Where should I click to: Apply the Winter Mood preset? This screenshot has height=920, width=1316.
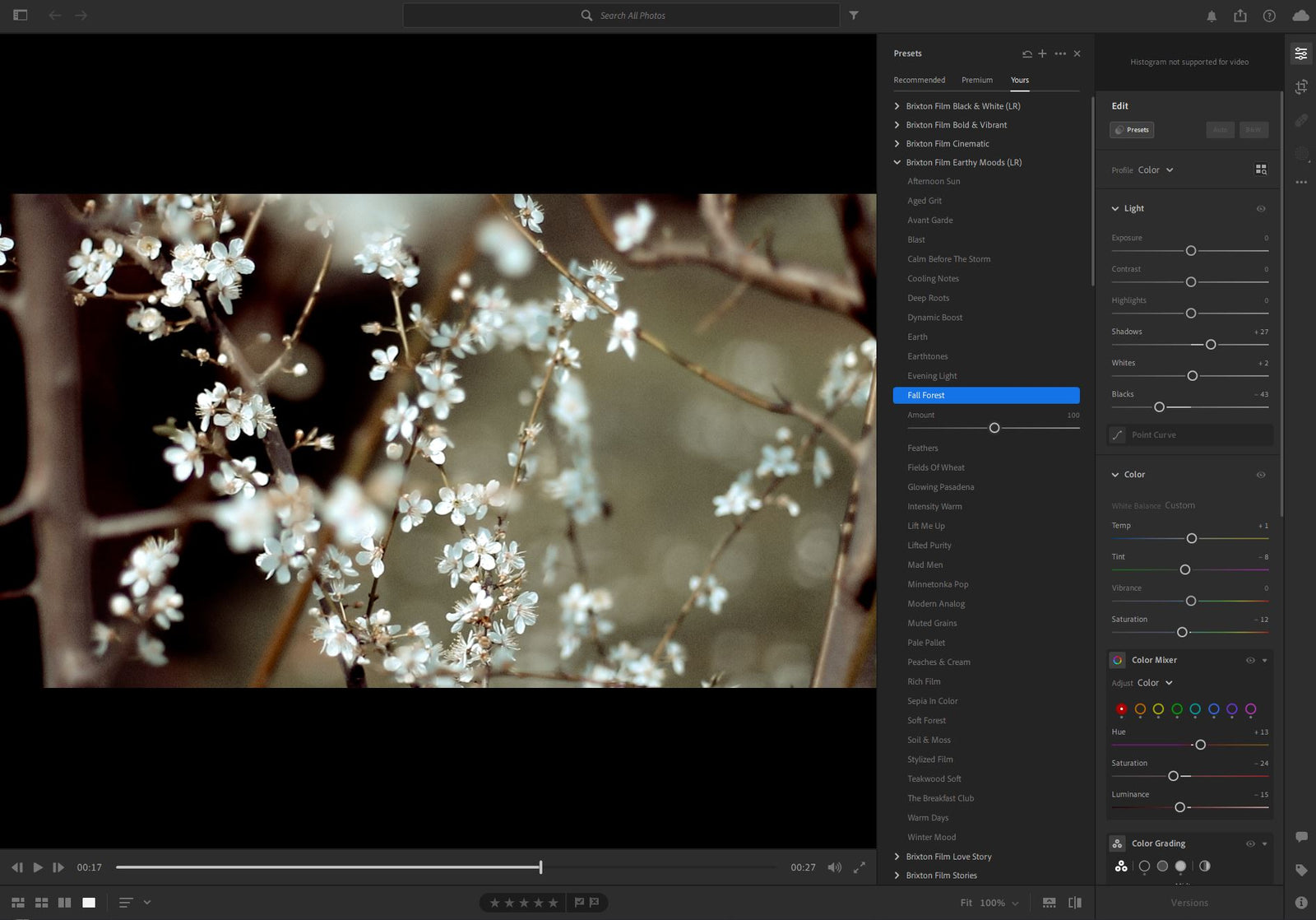click(931, 837)
